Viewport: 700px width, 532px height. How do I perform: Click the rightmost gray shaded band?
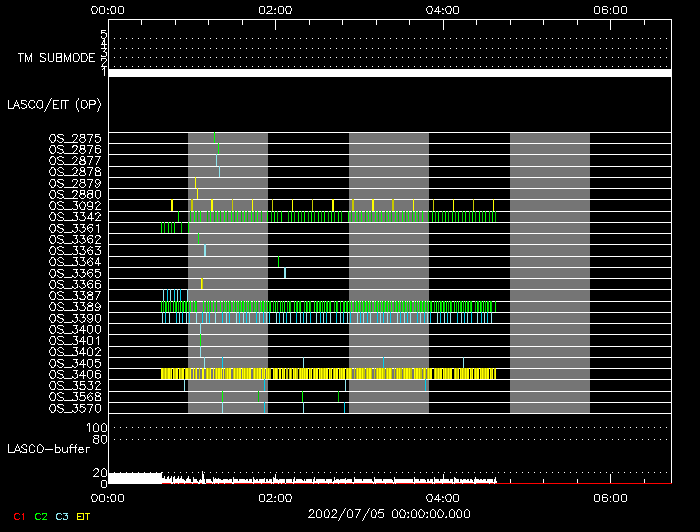(549, 270)
